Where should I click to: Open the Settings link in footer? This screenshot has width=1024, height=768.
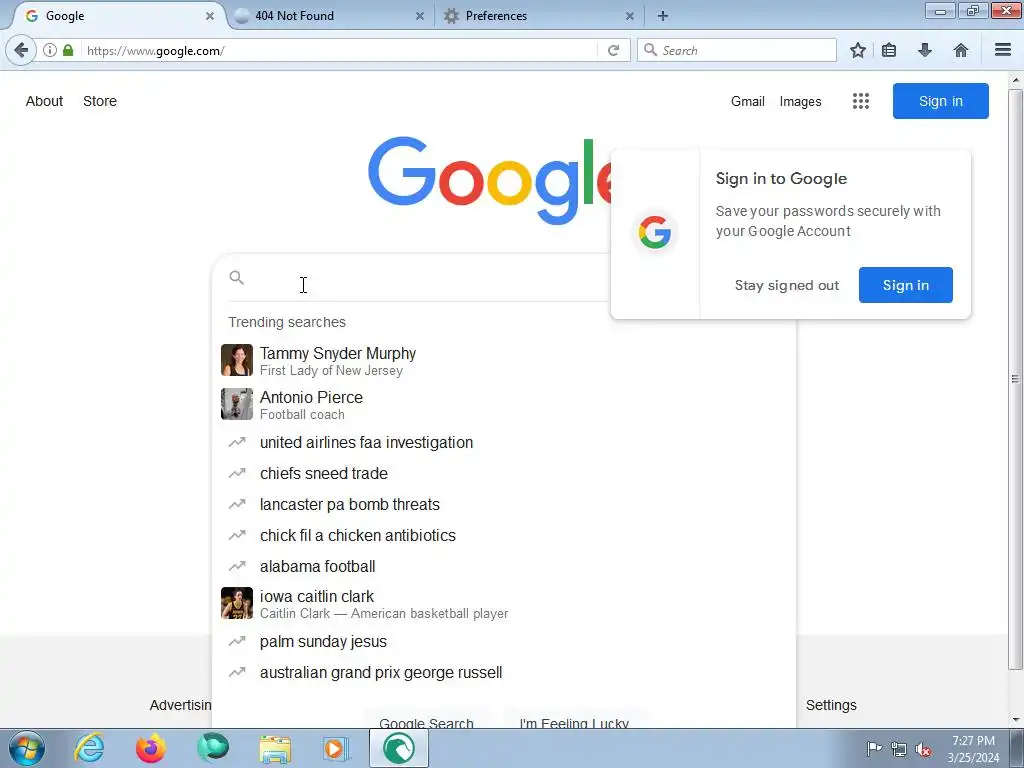831,705
